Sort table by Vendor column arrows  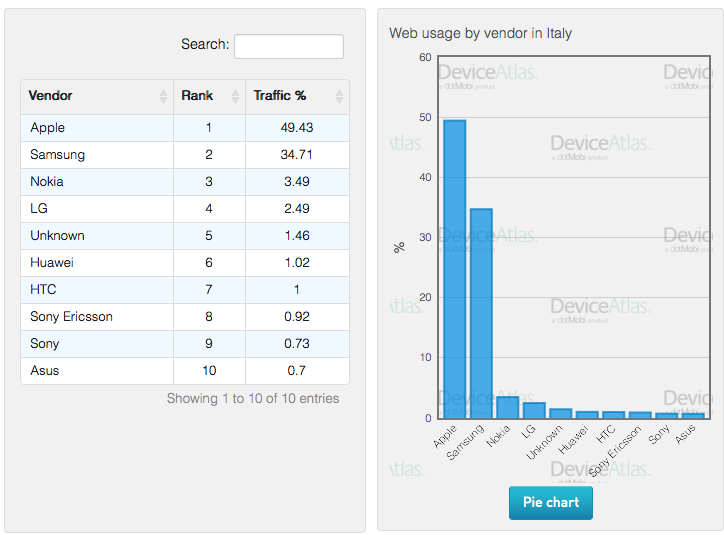coord(163,96)
